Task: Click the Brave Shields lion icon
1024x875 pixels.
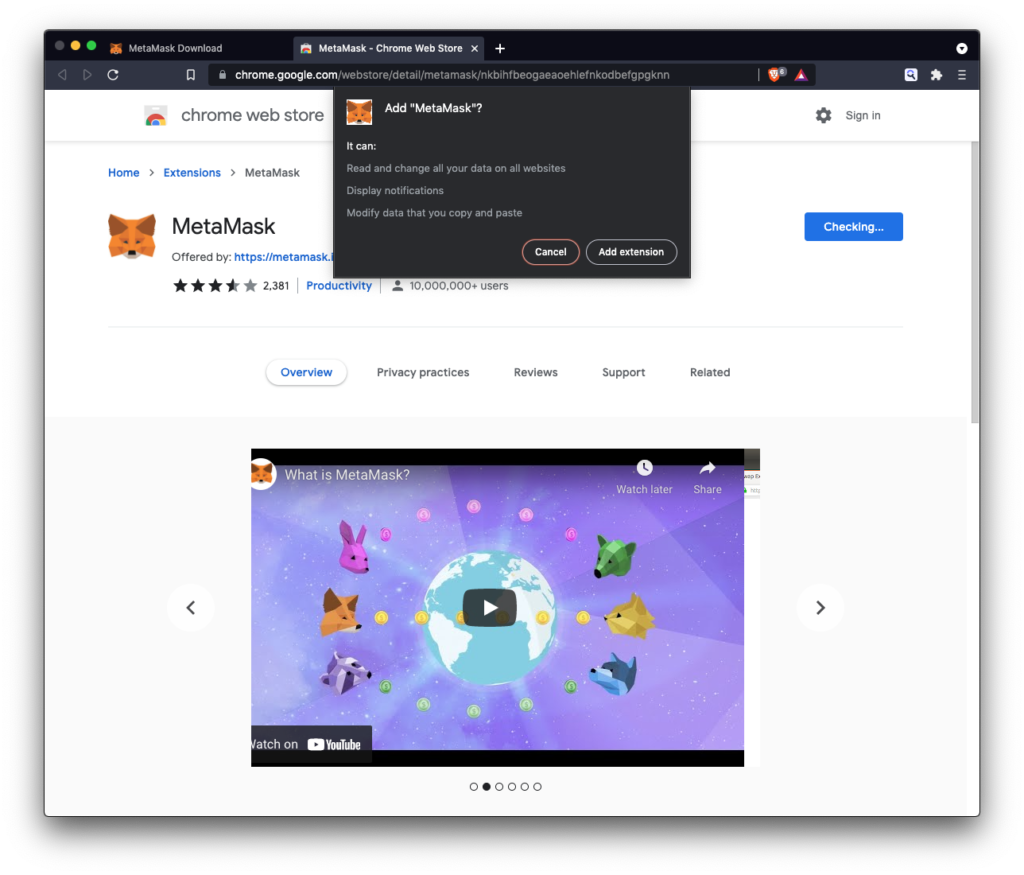Action: coord(774,75)
